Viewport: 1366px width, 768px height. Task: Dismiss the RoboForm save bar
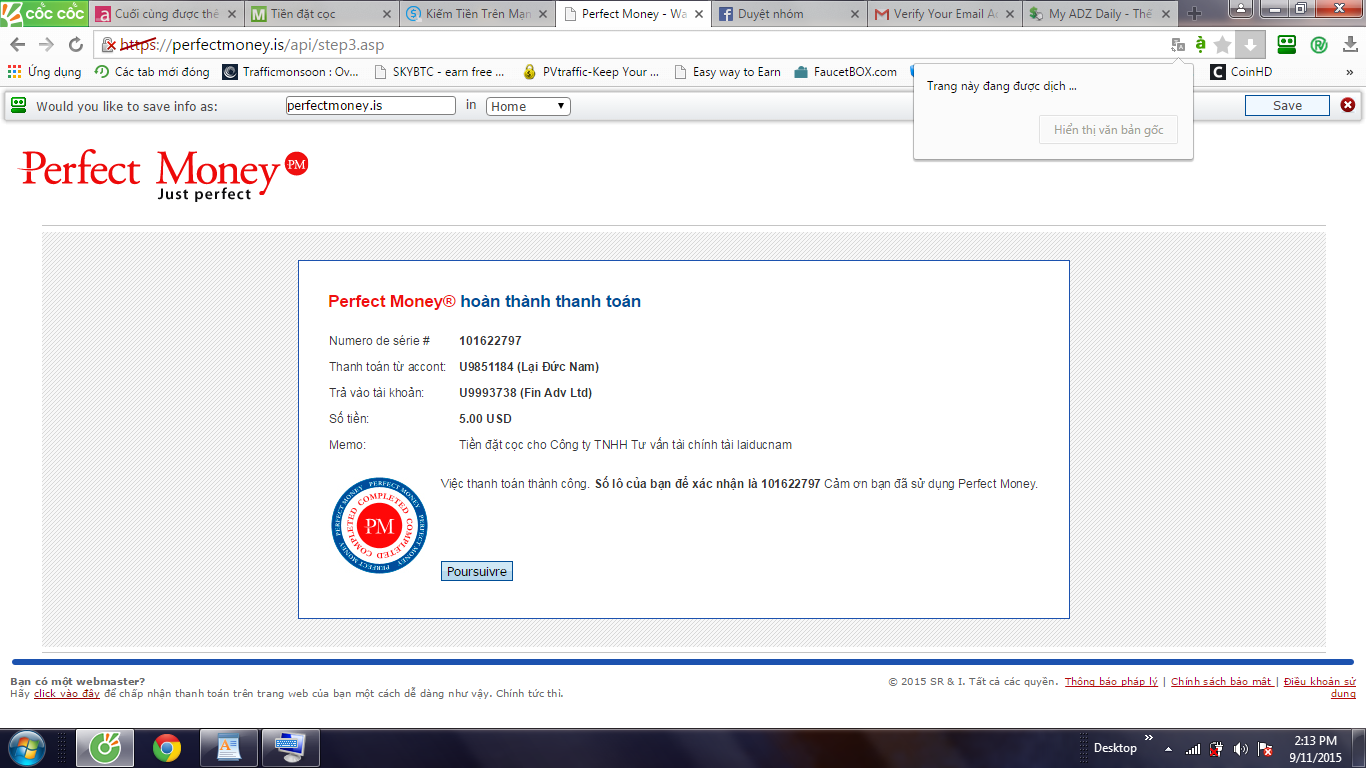point(1348,105)
